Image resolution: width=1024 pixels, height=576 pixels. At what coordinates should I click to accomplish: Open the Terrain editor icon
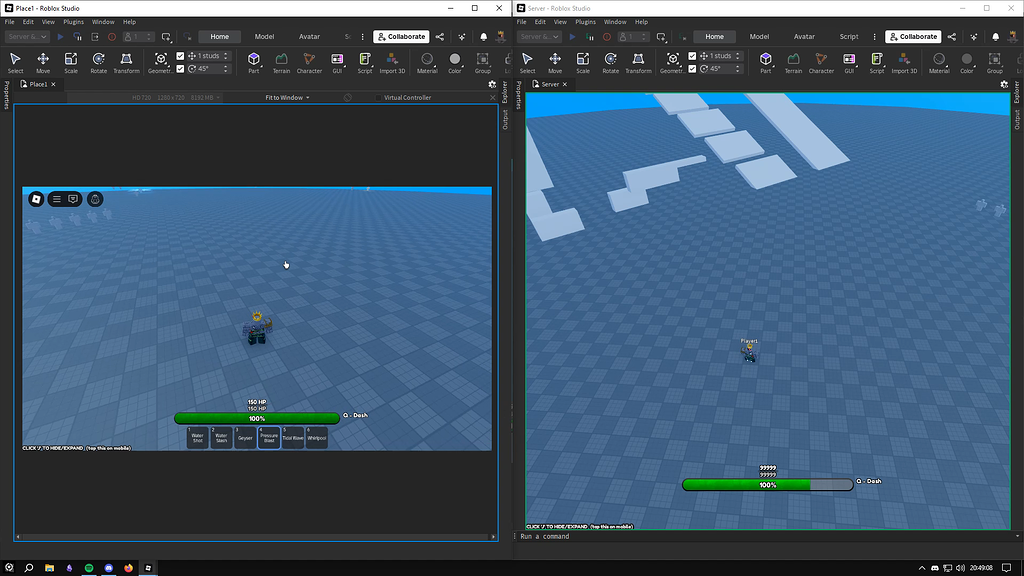(283, 58)
